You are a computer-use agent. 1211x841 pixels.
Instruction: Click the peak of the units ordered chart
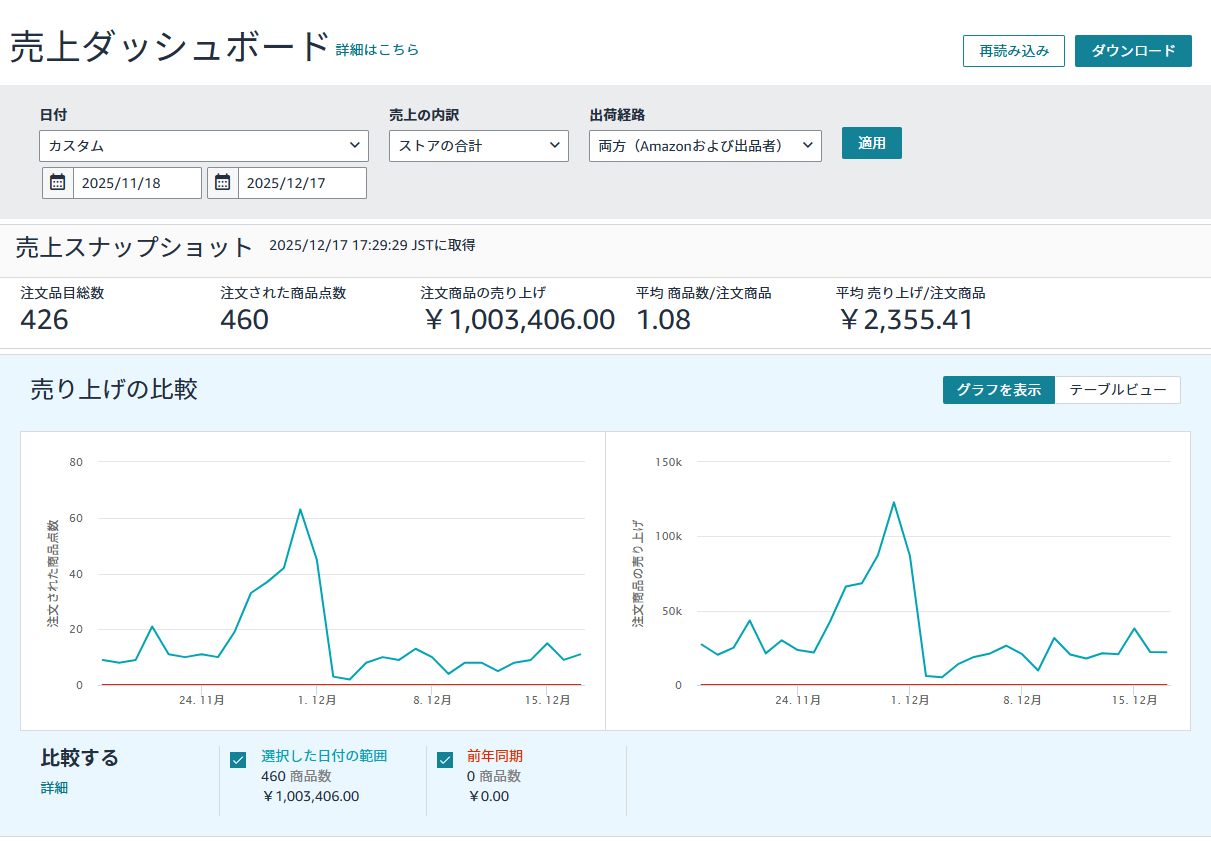300,509
